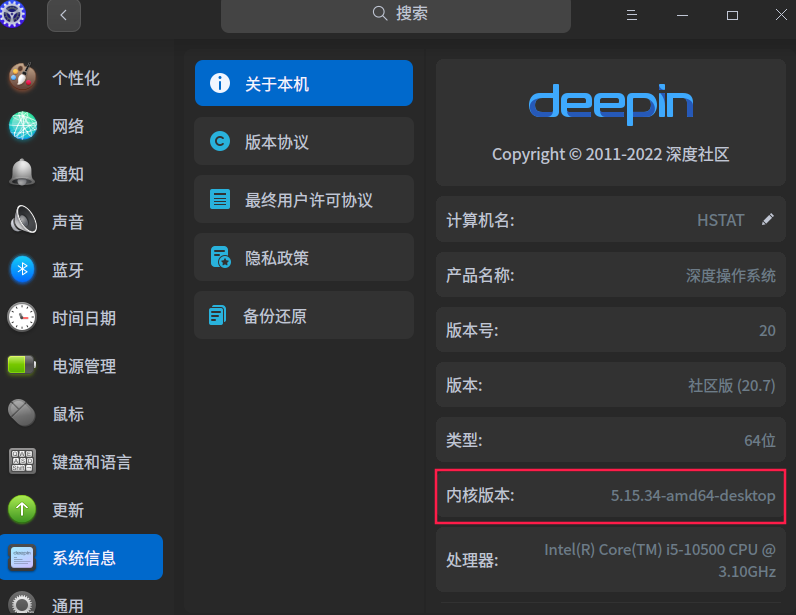Select the 鼠标 mouse icon
This screenshot has height=615, width=796.
click(x=22, y=413)
